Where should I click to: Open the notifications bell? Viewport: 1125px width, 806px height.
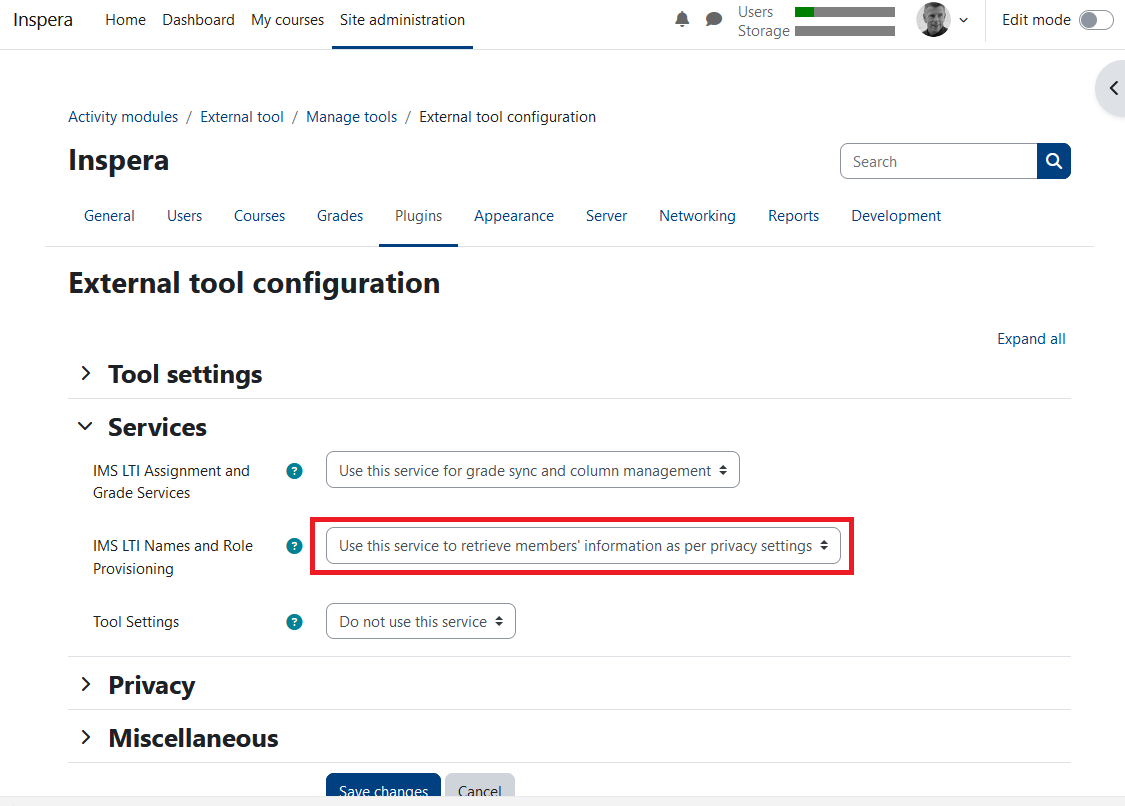[682, 18]
